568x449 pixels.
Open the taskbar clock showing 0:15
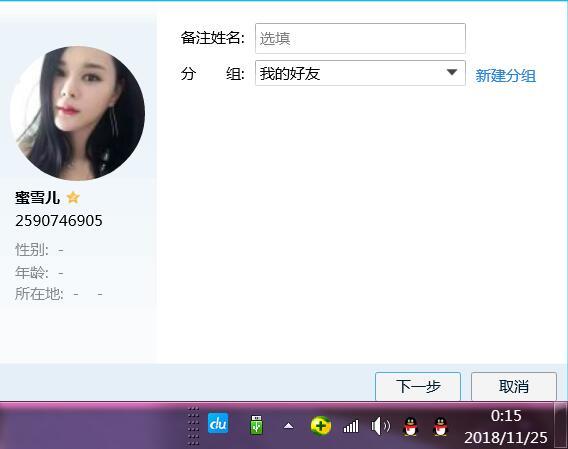tap(506, 427)
